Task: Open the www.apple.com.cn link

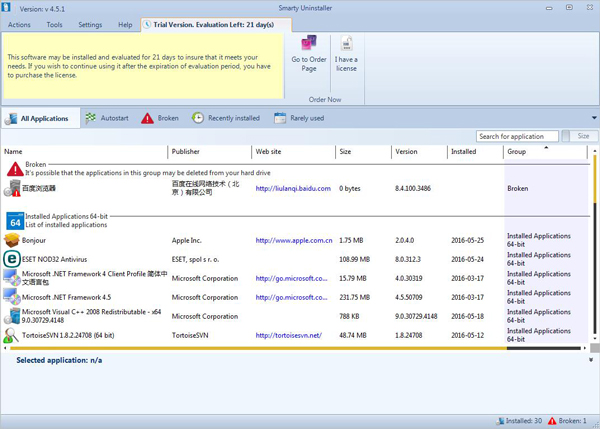Action: coord(294,240)
